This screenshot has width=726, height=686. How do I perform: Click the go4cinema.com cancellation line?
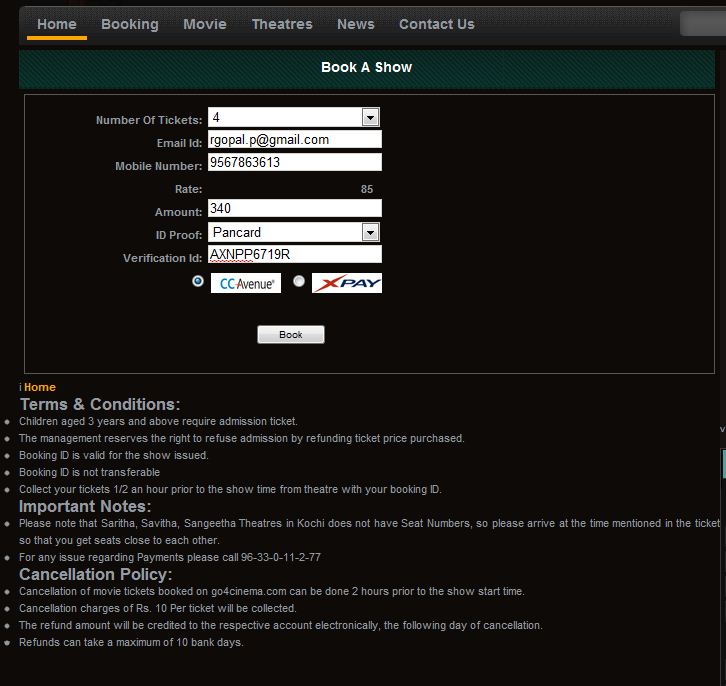272,591
